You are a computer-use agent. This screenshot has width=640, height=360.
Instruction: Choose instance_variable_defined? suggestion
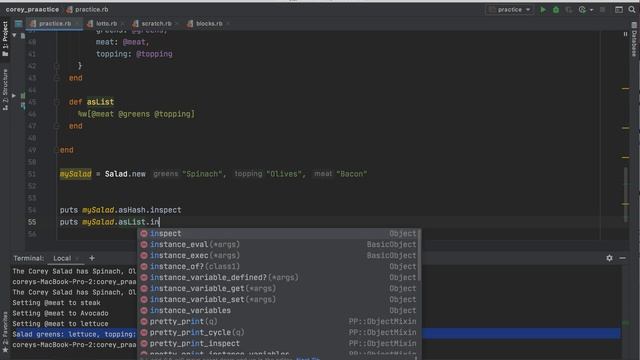[279, 278]
